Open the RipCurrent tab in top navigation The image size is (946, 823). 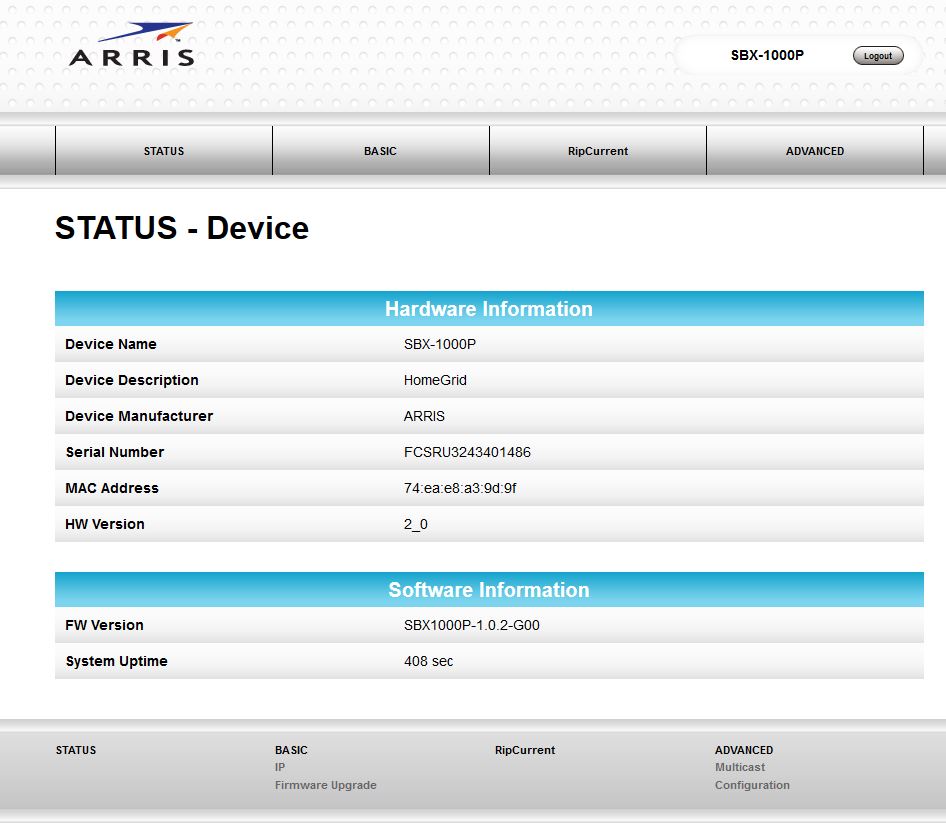598,151
